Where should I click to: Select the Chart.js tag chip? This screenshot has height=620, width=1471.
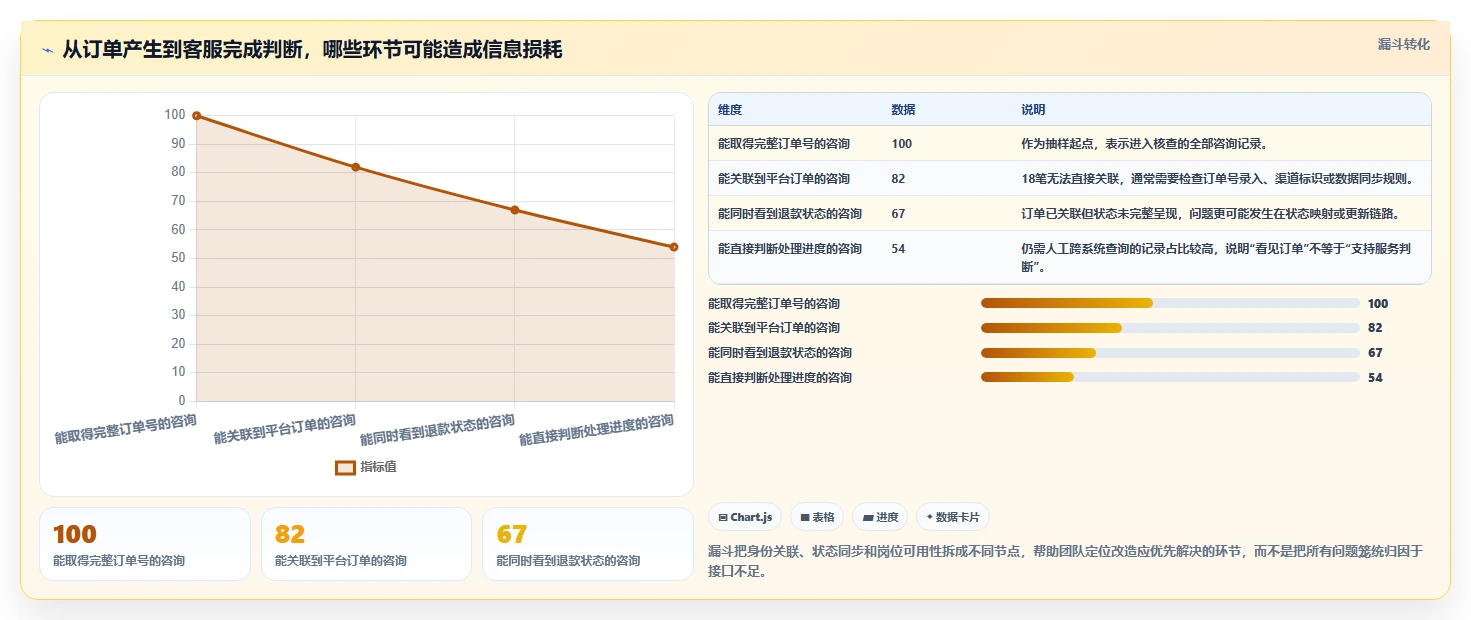(745, 517)
